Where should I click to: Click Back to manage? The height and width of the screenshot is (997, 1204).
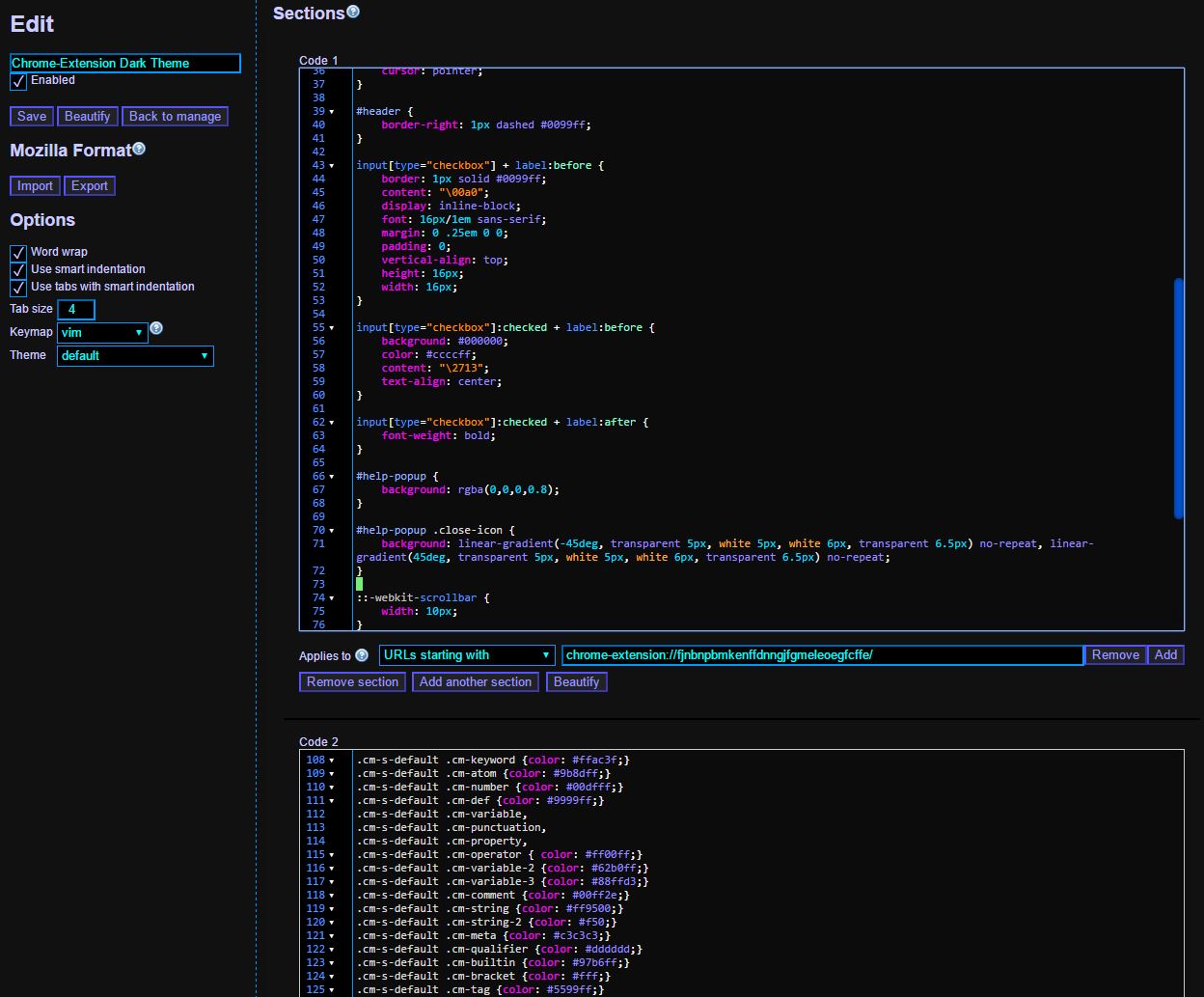pos(175,116)
